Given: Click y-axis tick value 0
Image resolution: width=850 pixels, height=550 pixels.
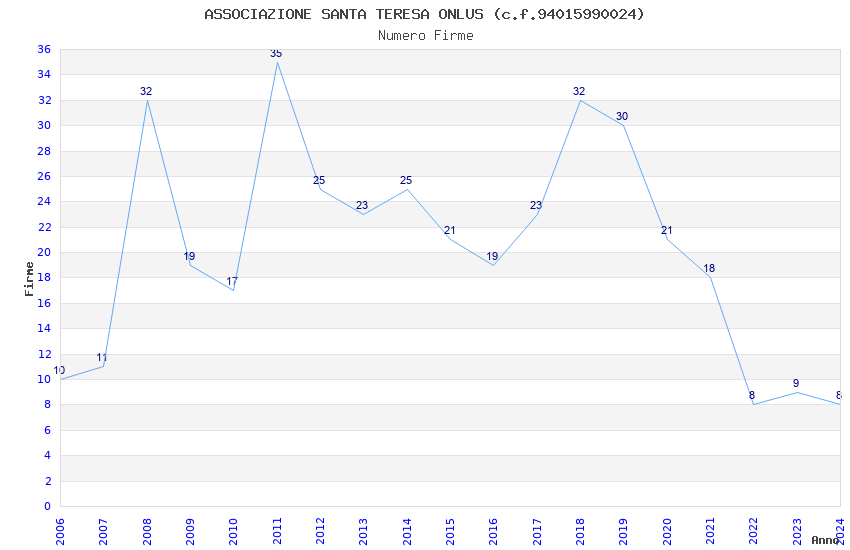Looking at the screenshot, I should (47, 506).
